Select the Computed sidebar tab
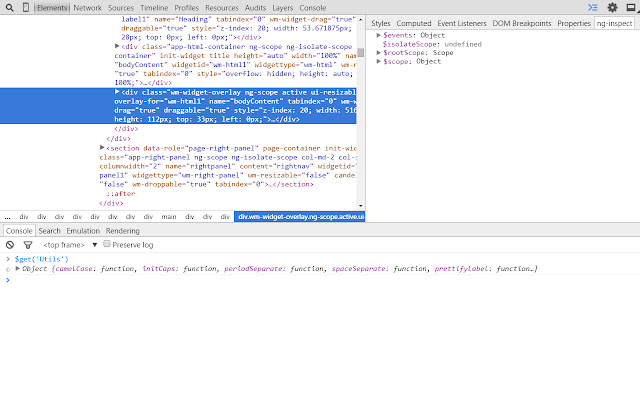Screen dimensions: 640x400 click(x=413, y=22)
